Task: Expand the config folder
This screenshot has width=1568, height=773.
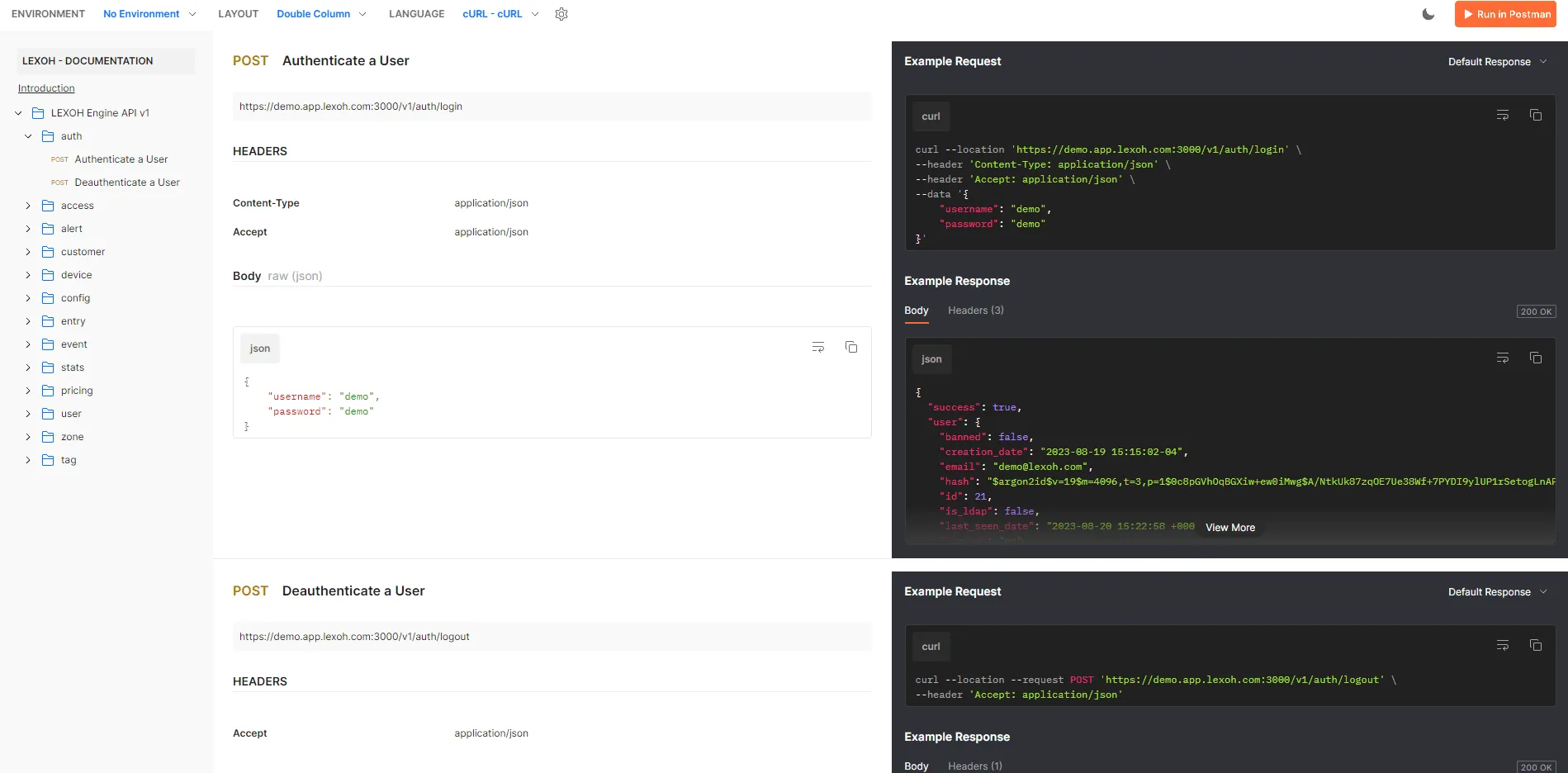Action: pyautogui.click(x=28, y=298)
